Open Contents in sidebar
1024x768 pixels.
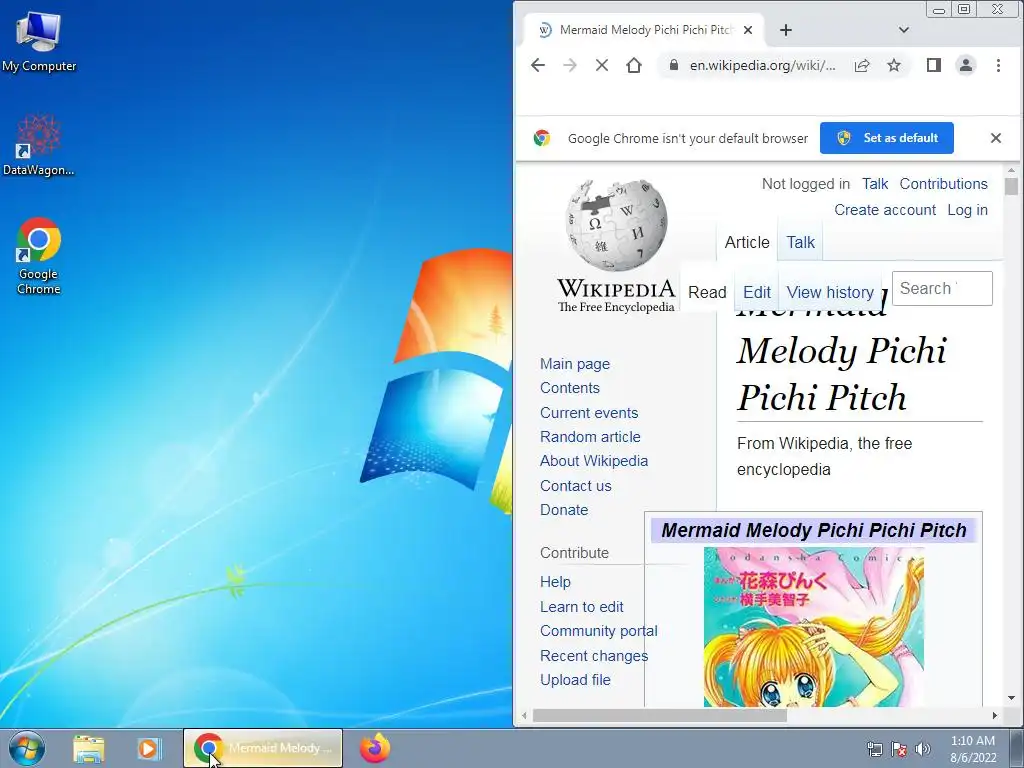569,388
